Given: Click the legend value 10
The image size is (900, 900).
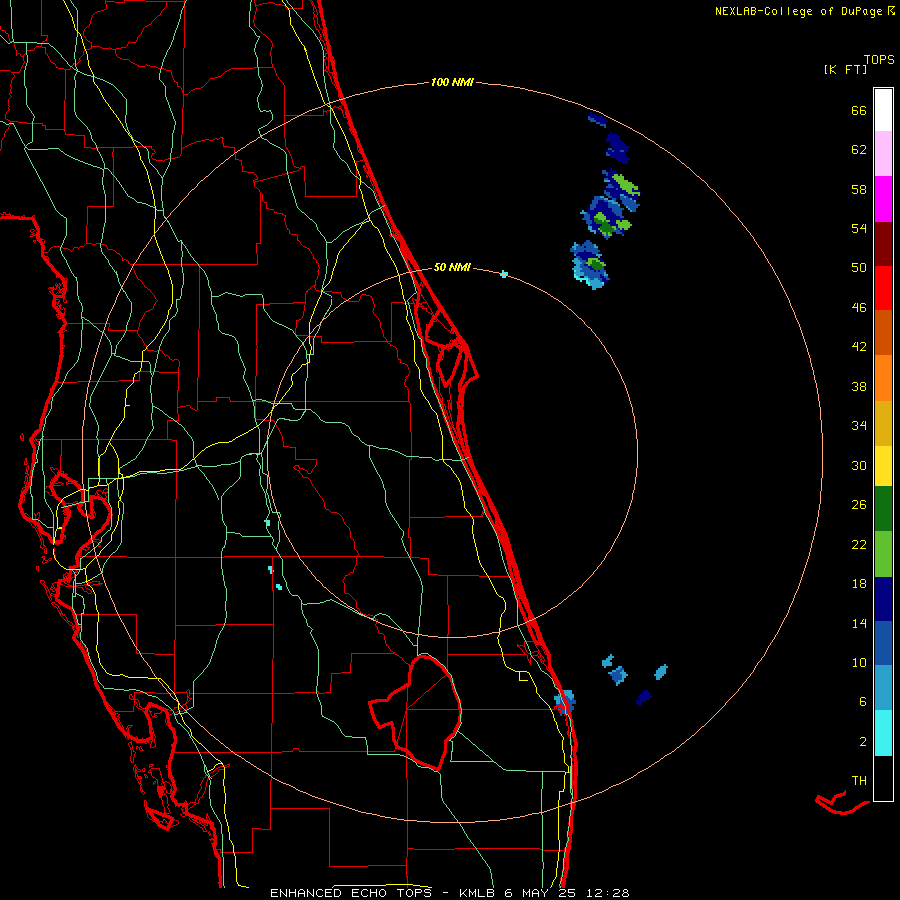Looking at the screenshot, I should 859,662.
